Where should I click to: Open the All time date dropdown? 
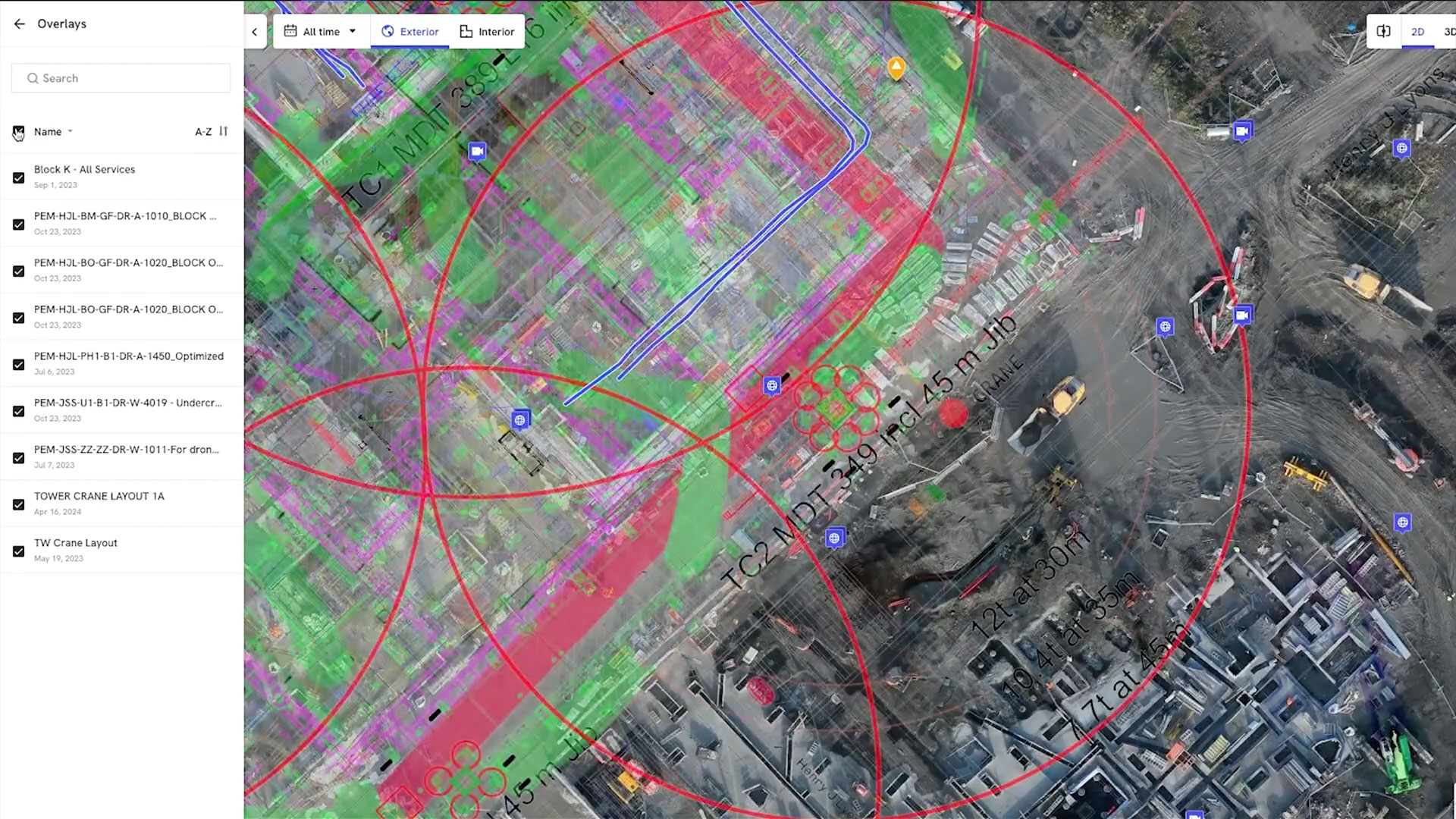click(x=320, y=32)
